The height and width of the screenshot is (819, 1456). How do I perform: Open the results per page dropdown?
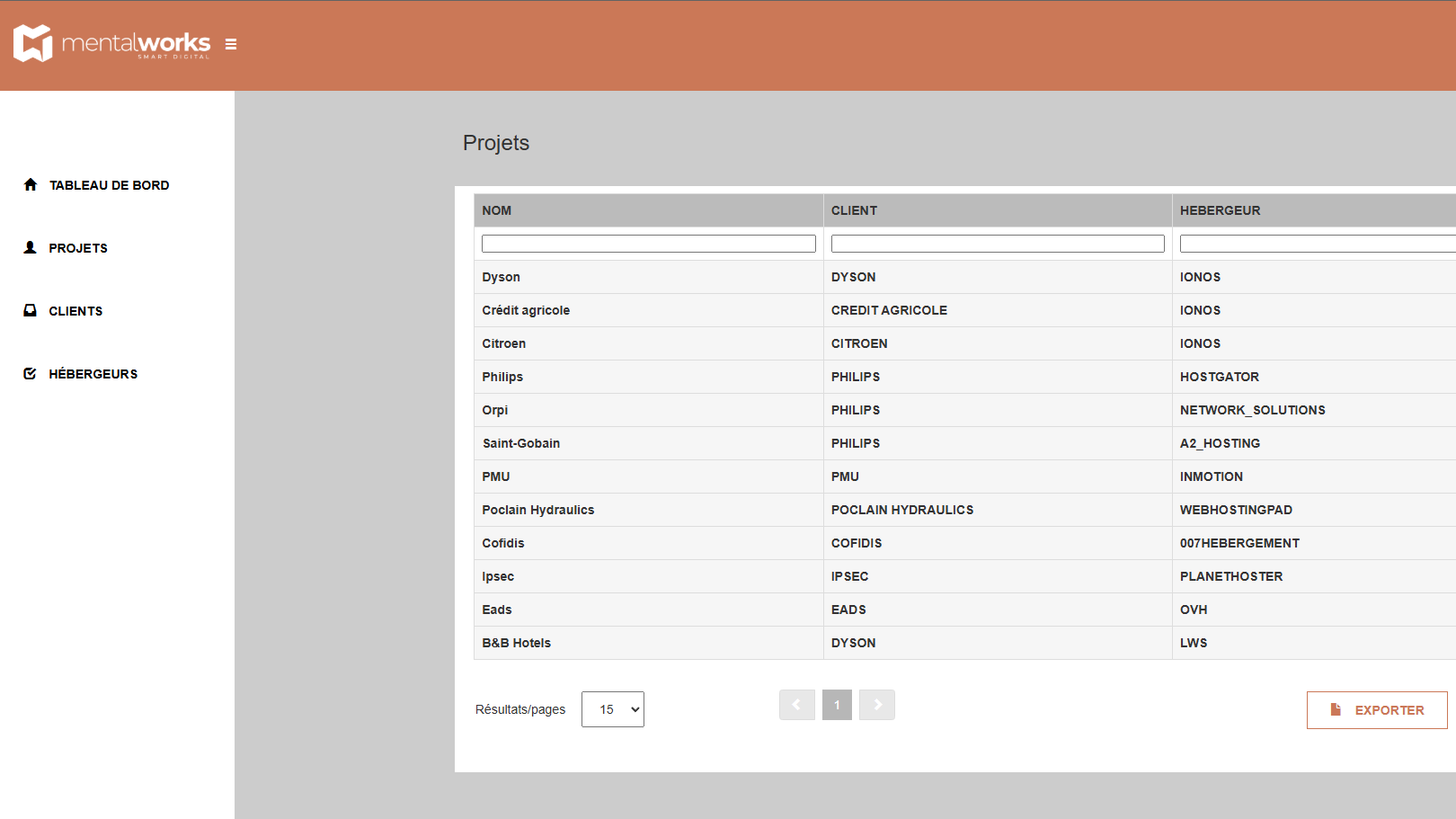click(x=613, y=709)
